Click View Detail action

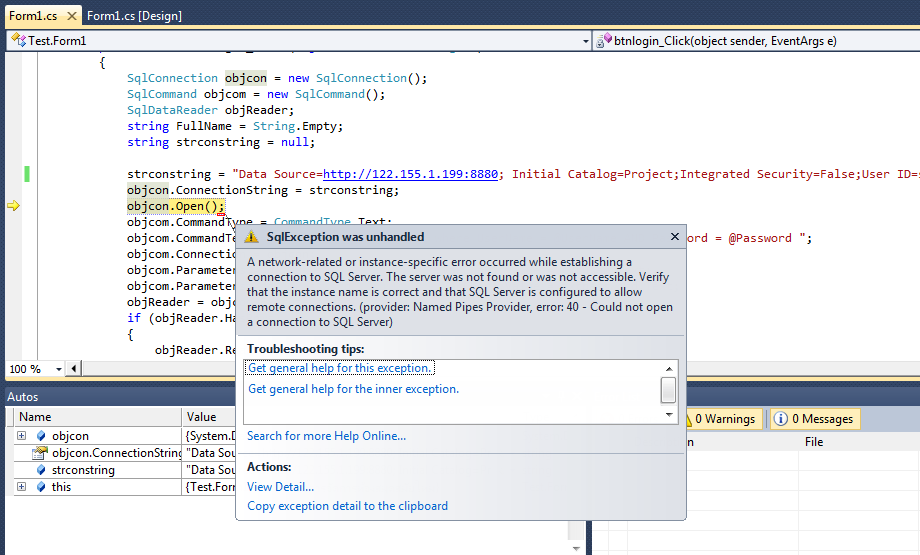click(280, 487)
